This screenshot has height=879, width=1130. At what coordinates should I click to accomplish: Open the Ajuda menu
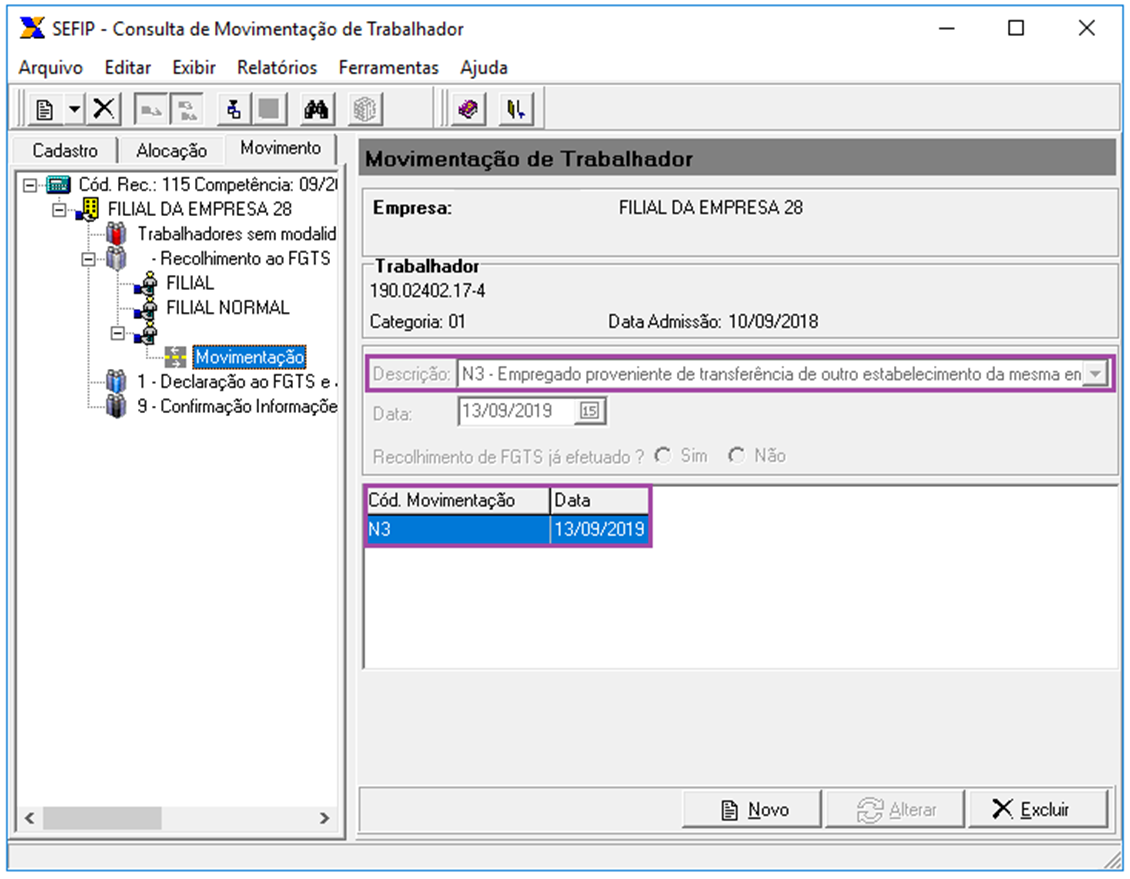pyautogui.click(x=484, y=68)
